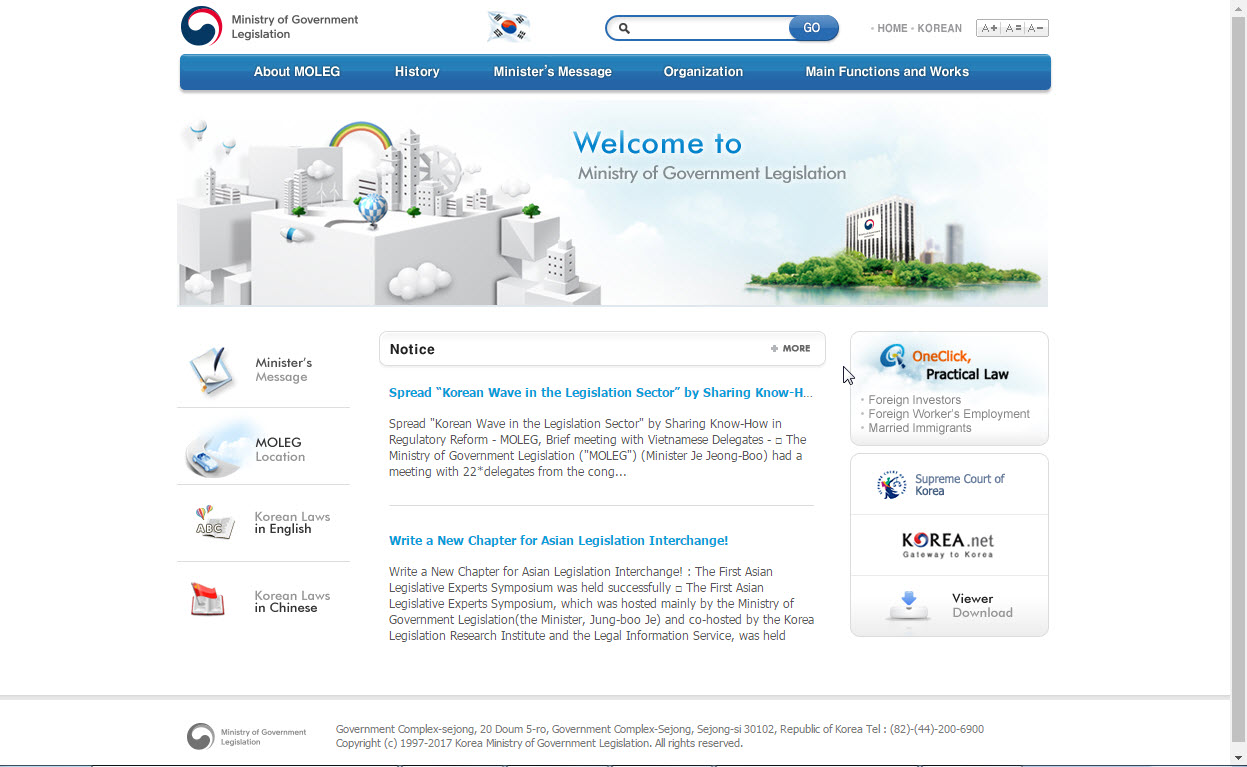Open the About MOLEG menu
This screenshot has width=1247, height=767.
coord(297,72)
